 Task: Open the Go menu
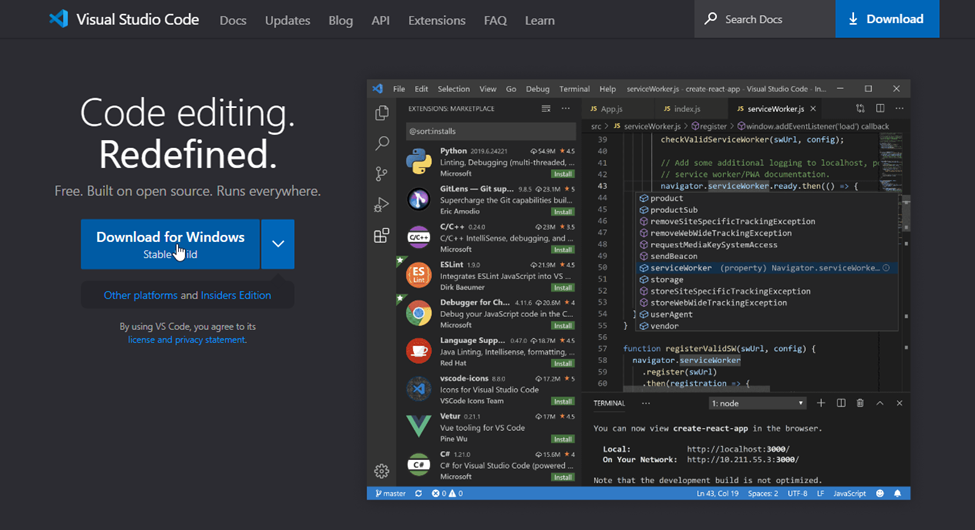pyautogui.click(x=511, y=89)
